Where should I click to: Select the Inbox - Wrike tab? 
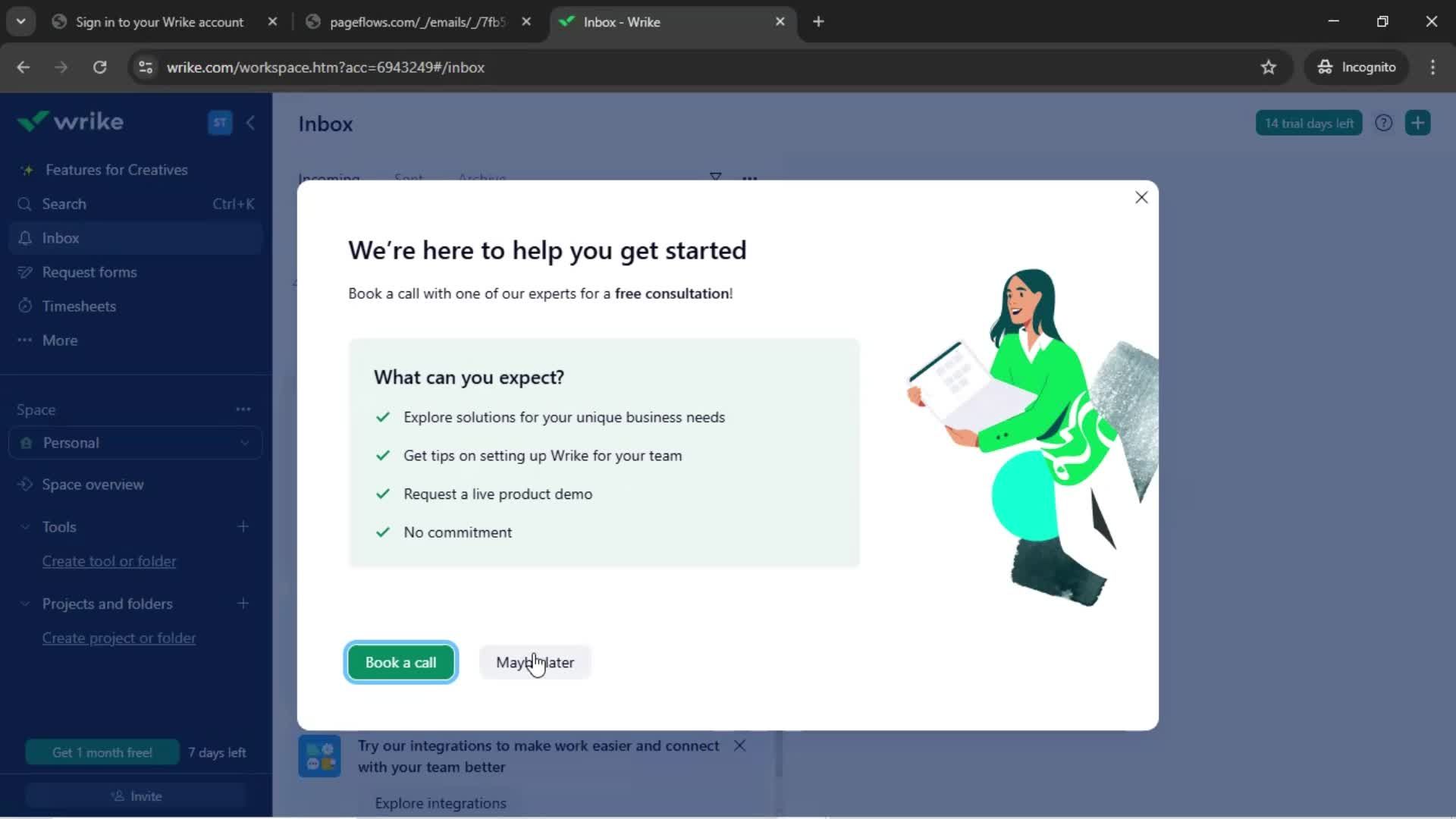(673, 22)
